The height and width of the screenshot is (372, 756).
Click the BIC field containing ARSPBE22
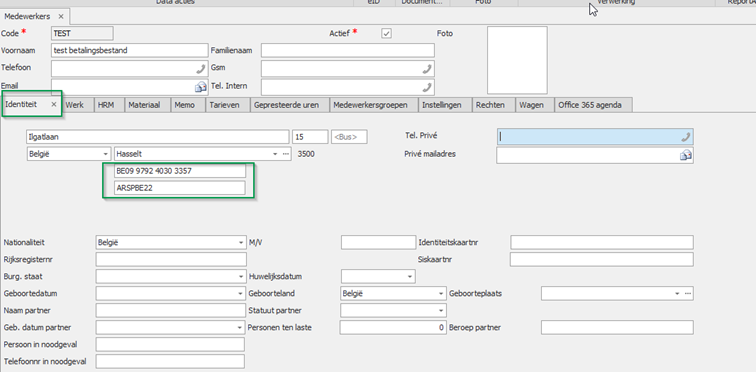click(x=180, y=188)
